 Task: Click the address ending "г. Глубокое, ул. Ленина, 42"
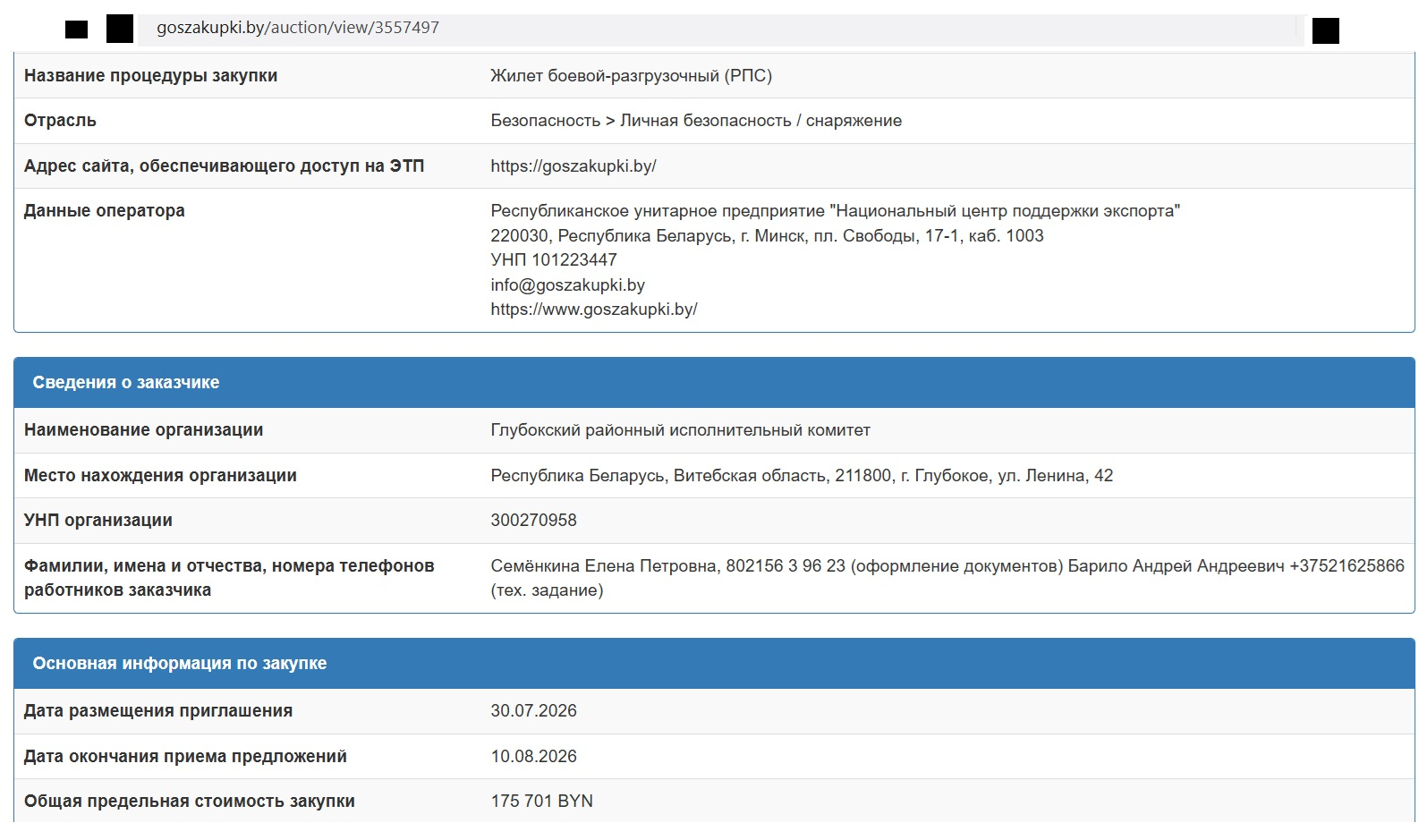pyautogui.click(x=802, y=476)
